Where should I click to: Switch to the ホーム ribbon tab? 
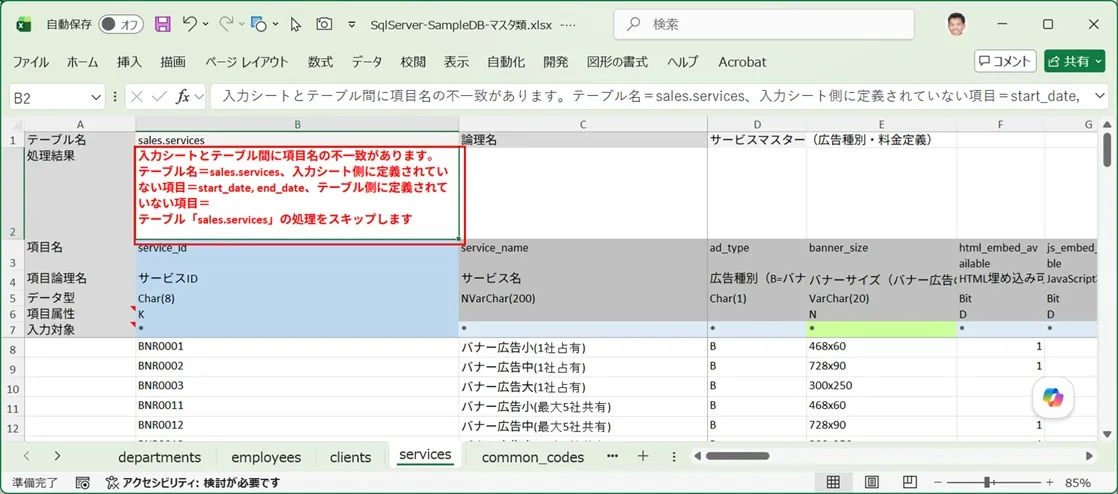(83, 62)
